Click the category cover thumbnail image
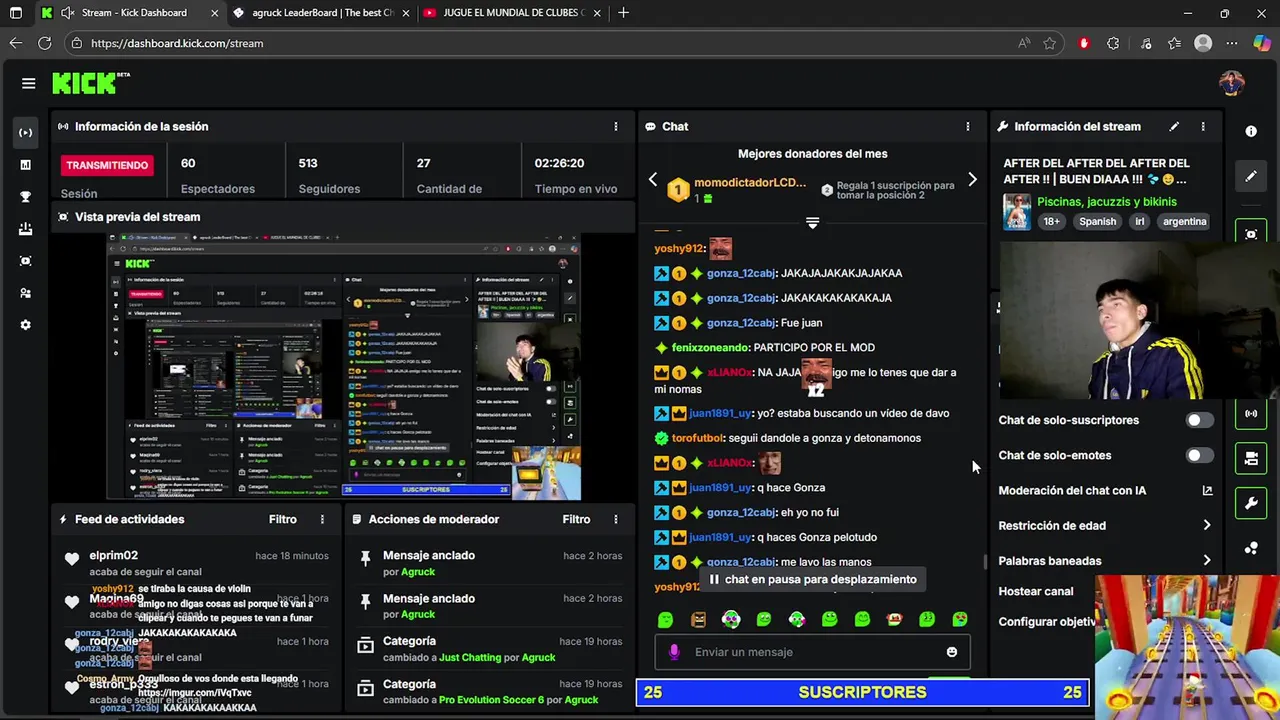This screenshot has width=1280, height=720. click(x=1017, y=212)
